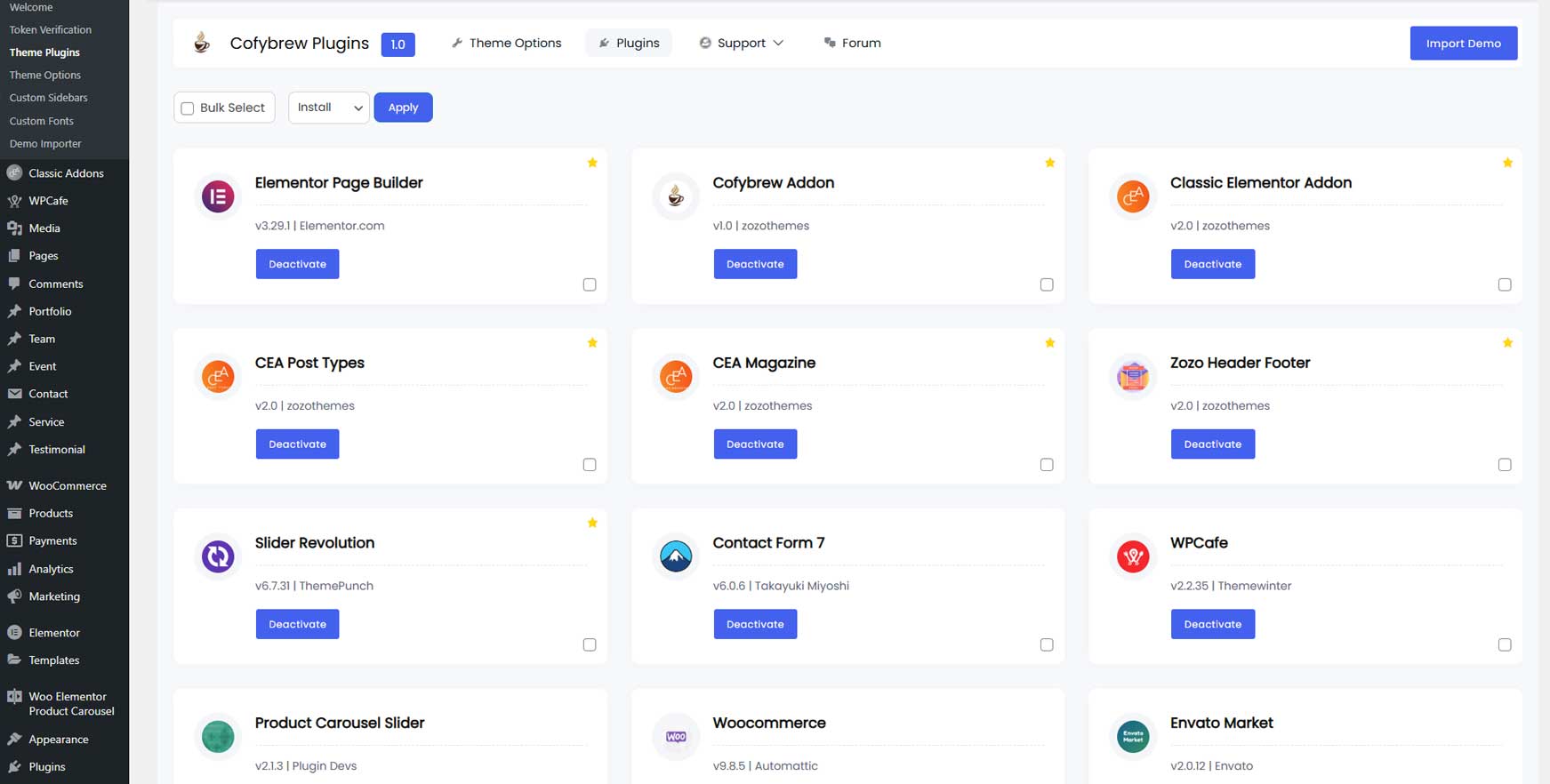This screenshot has width=1550, height=784.
Task: Click the Classic Elementor Addon plugin icon
Action: (1133, 196)
